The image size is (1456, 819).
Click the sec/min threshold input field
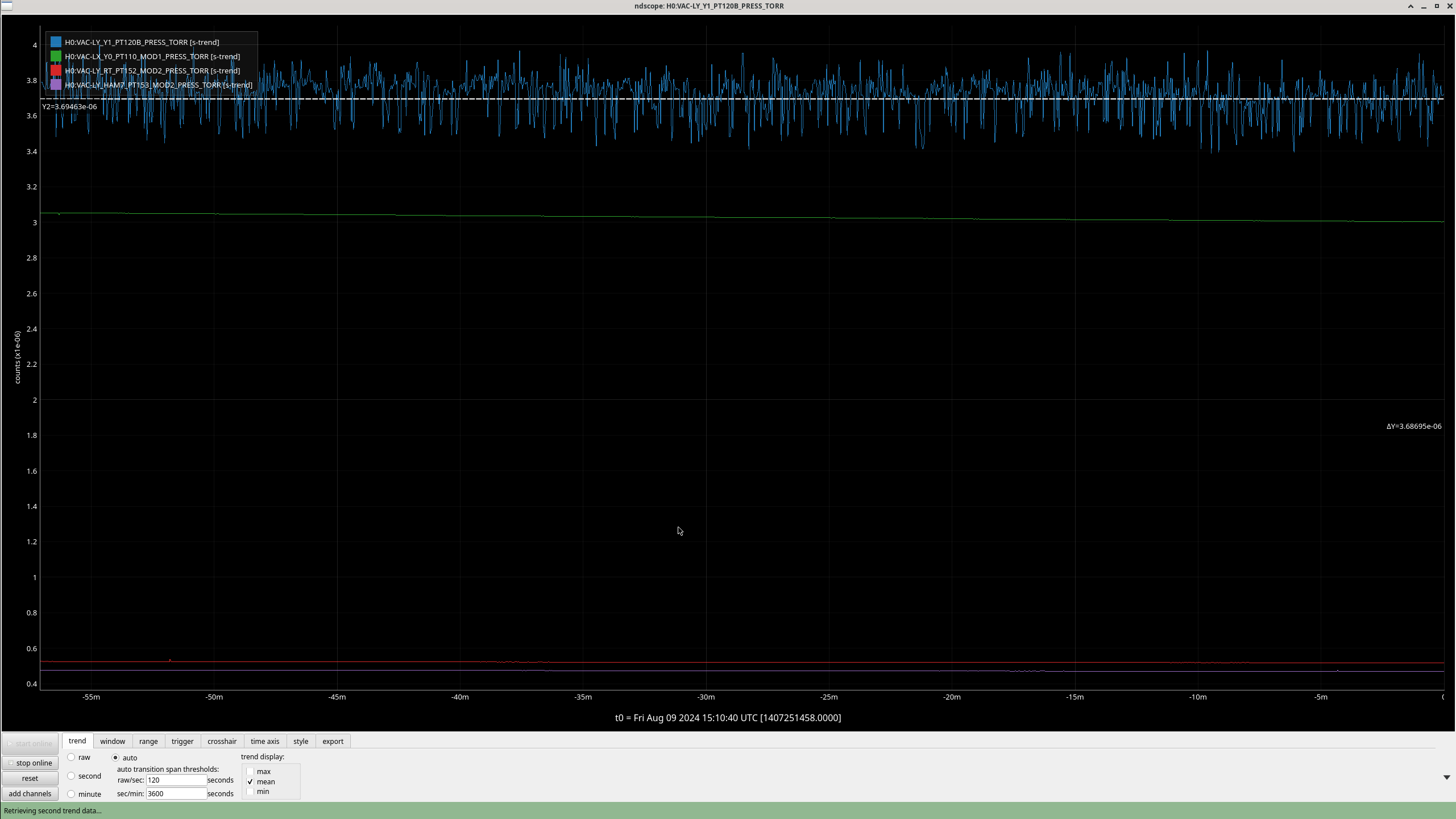pos(176,793)
